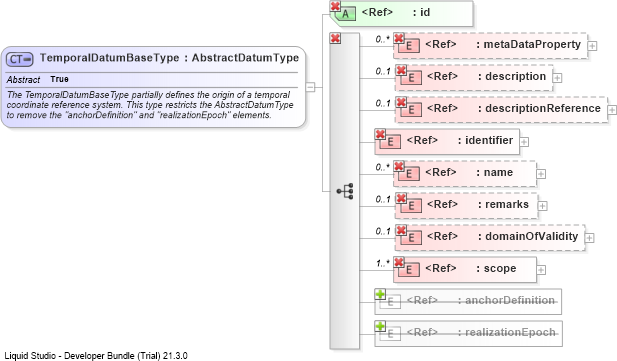Expand the remarks element
The height and width of the screenshot is (361, 617).
(x=543, y=206)
